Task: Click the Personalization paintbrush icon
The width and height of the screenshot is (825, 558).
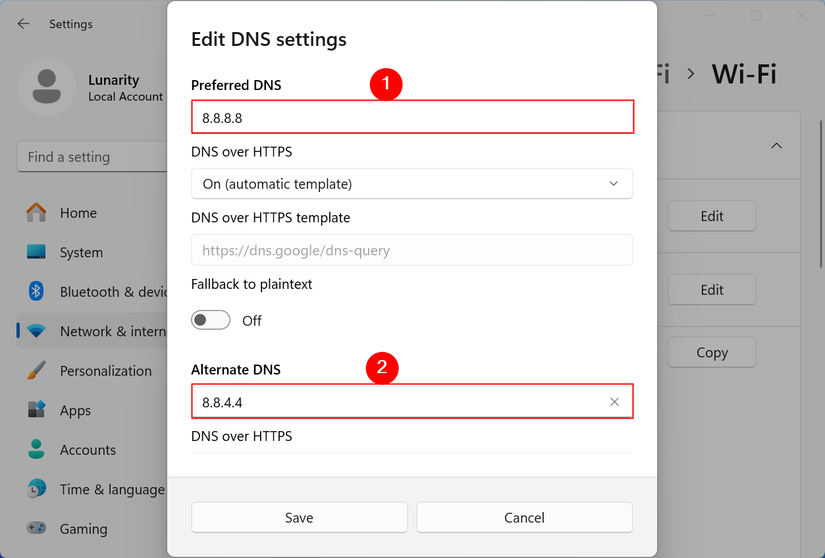Action: pyautogui.click(x=37, y=371)
